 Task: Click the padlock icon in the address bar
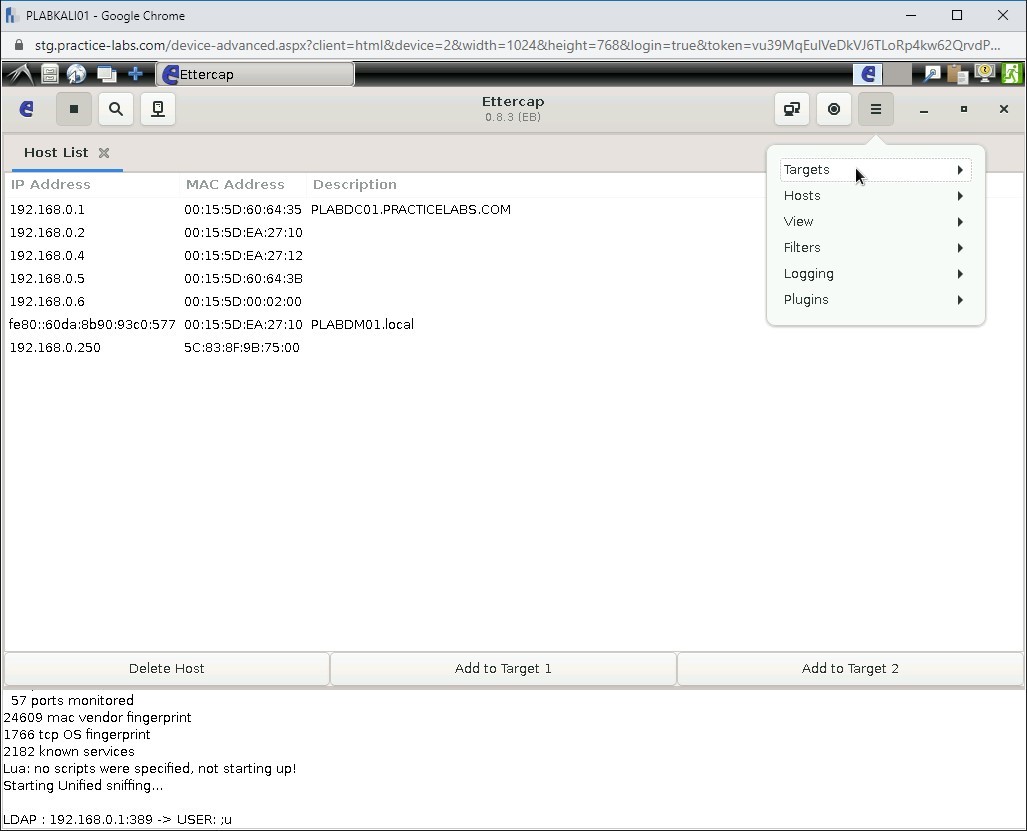coord(20,45)
